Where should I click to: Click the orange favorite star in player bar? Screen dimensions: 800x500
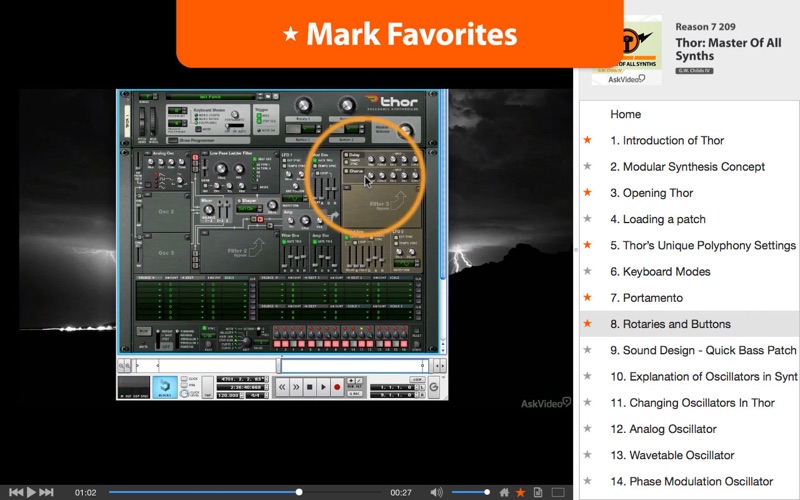coord(520,492)
